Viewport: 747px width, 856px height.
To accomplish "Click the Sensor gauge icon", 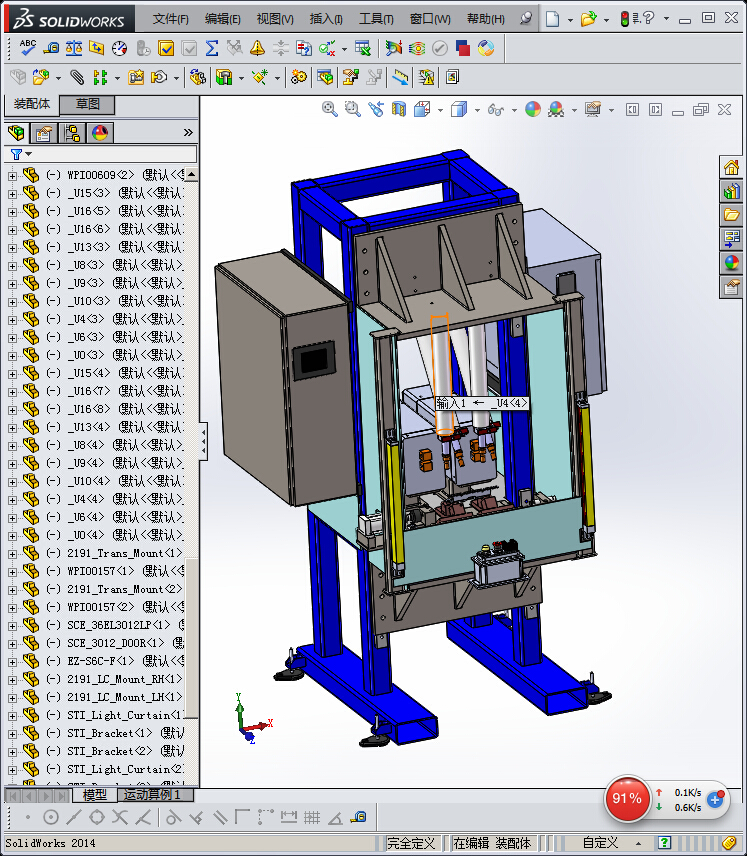I will point(120,49).
